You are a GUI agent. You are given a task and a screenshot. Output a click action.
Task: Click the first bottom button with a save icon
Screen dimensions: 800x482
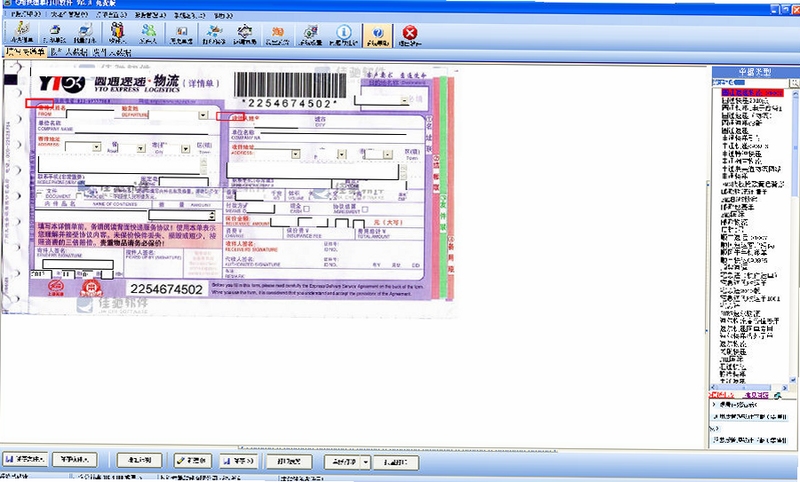tap(25, 460)
